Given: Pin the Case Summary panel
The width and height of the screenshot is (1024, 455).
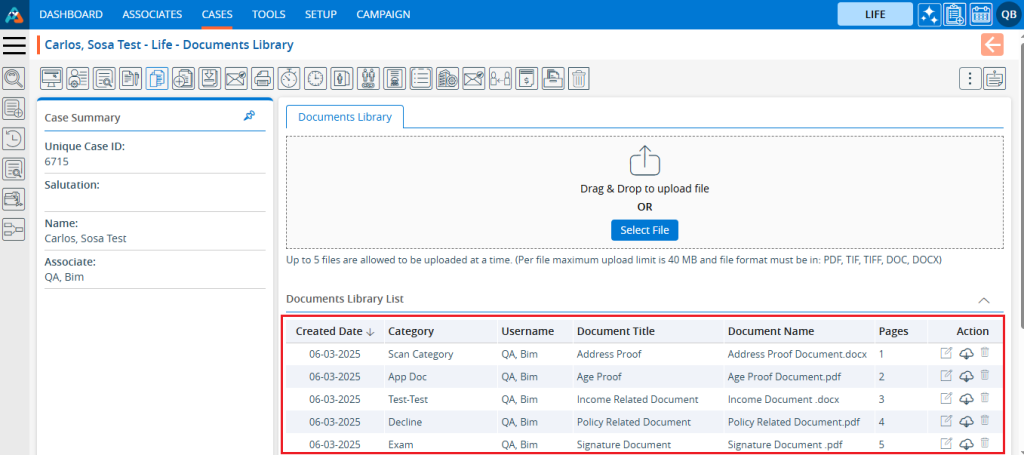Looking at the screenshot, I should click(249, 117).
